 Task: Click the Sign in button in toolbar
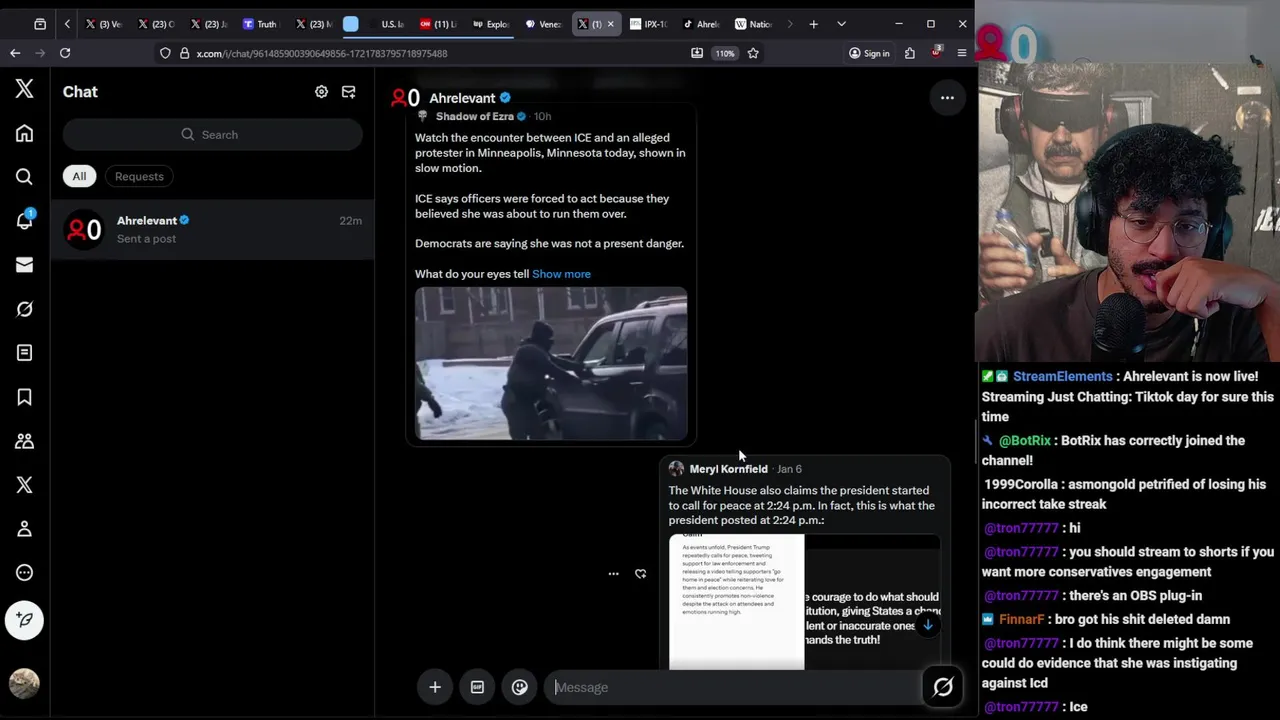click(869, 53)
